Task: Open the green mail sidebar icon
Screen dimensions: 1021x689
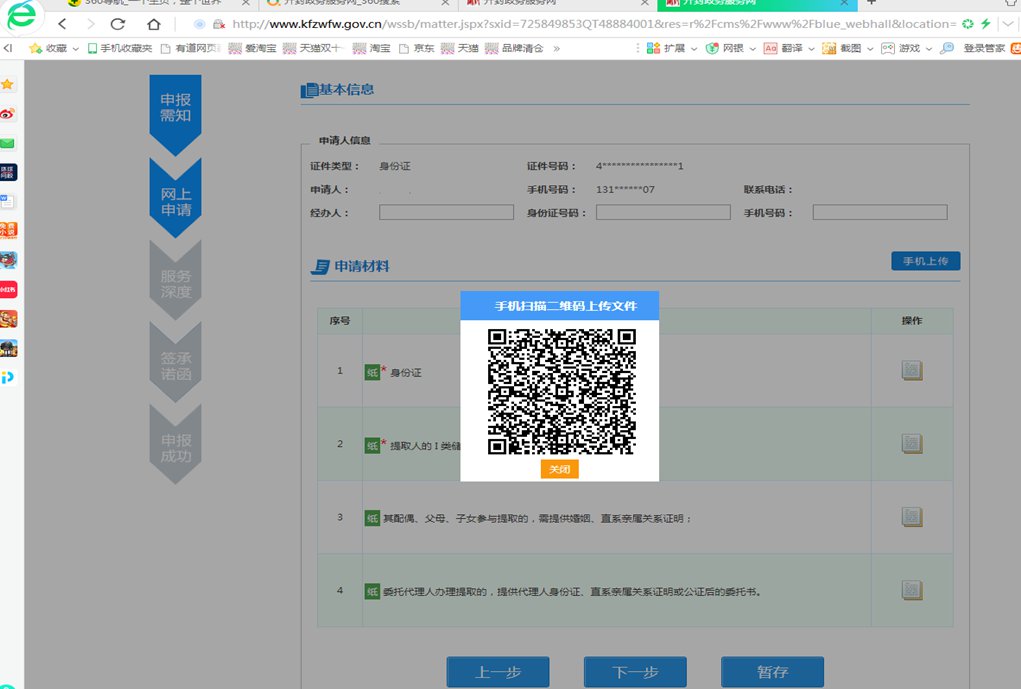Action: (x=8, y=143)
